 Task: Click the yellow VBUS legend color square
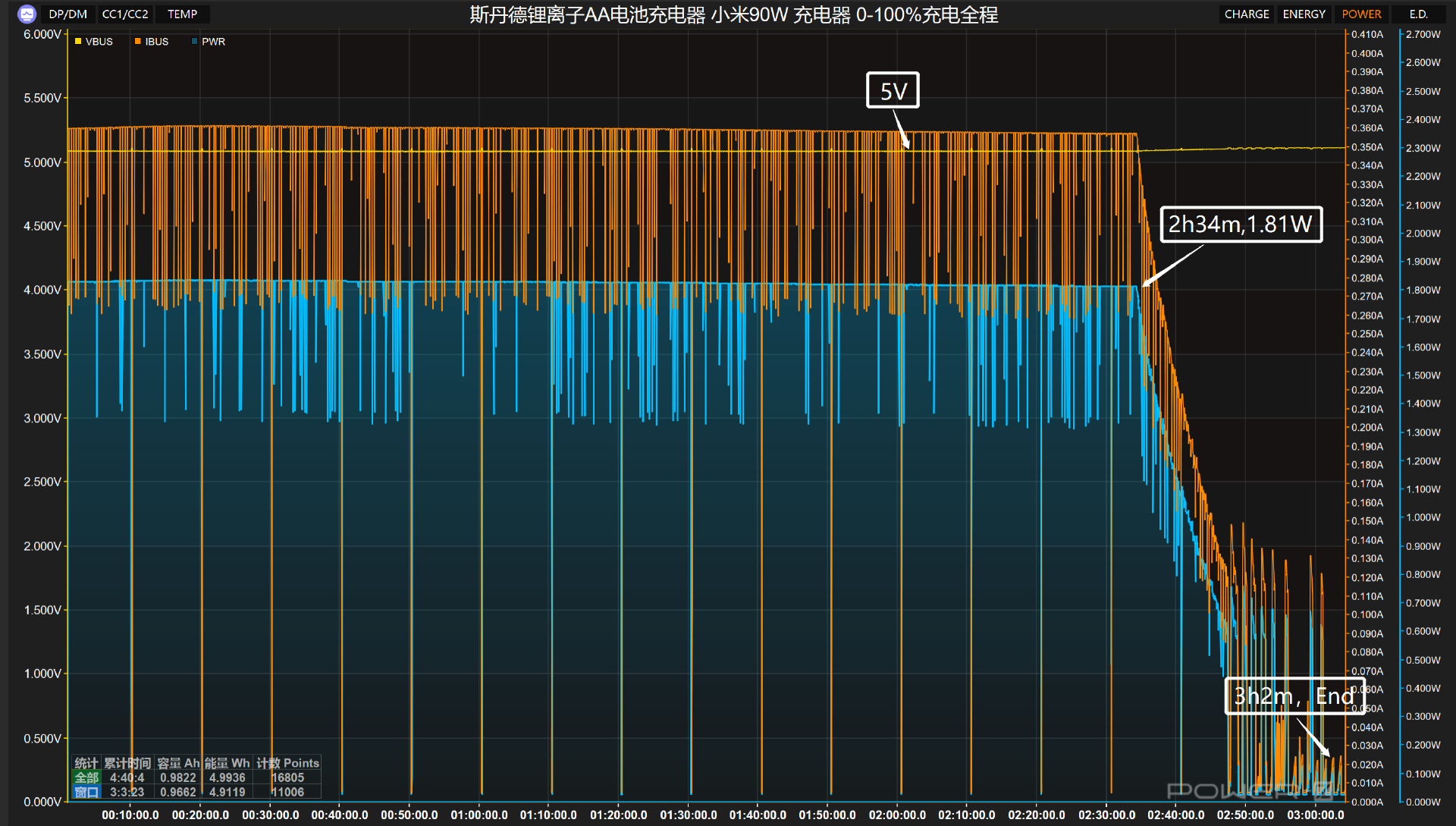[x=78, y=41]
